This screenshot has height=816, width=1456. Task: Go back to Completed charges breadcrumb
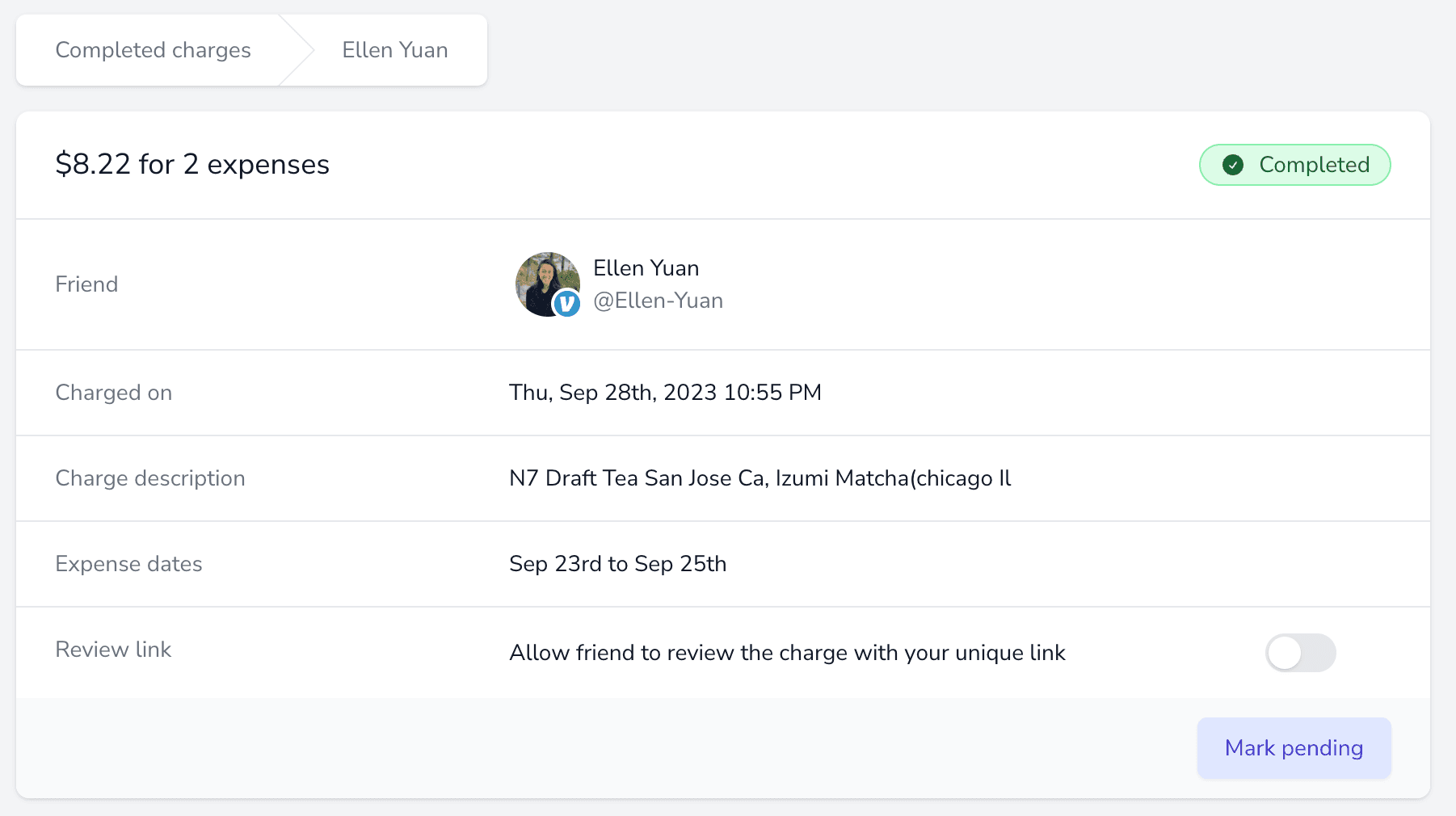(154, 50)
